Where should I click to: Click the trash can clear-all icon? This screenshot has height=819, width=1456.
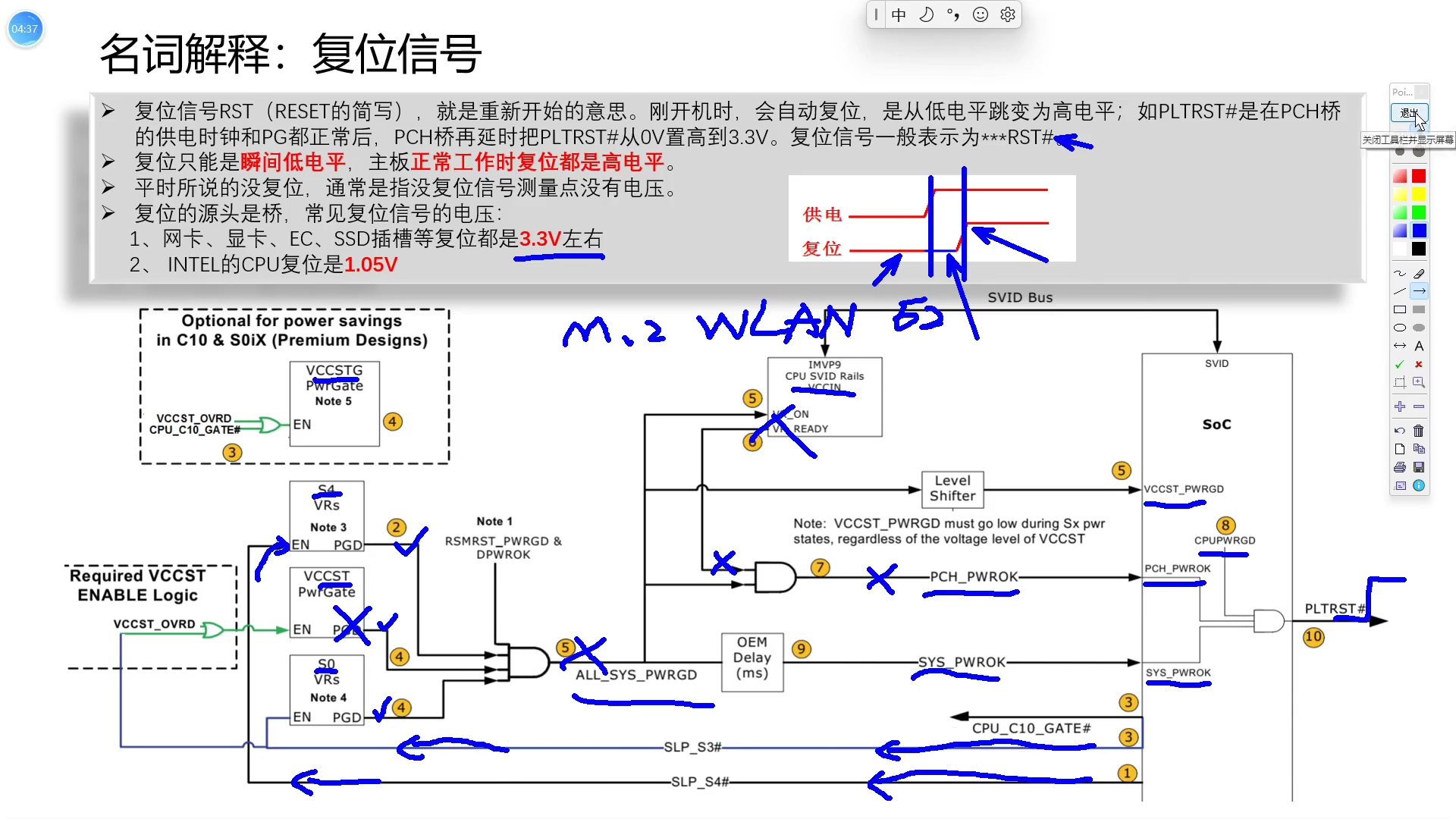tap(1419, 431)
